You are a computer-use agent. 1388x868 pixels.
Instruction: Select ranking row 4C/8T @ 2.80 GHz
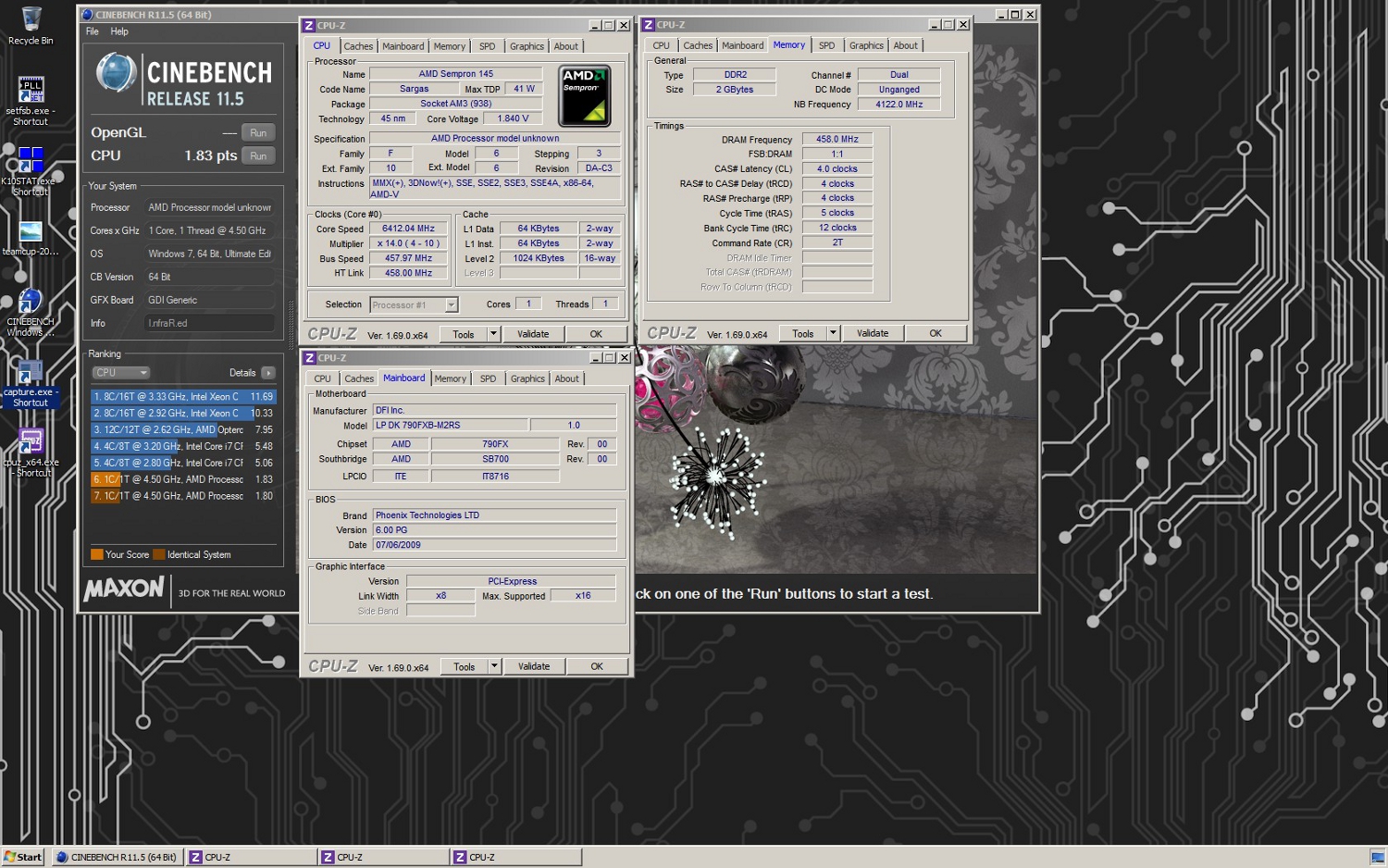(182, 464)
